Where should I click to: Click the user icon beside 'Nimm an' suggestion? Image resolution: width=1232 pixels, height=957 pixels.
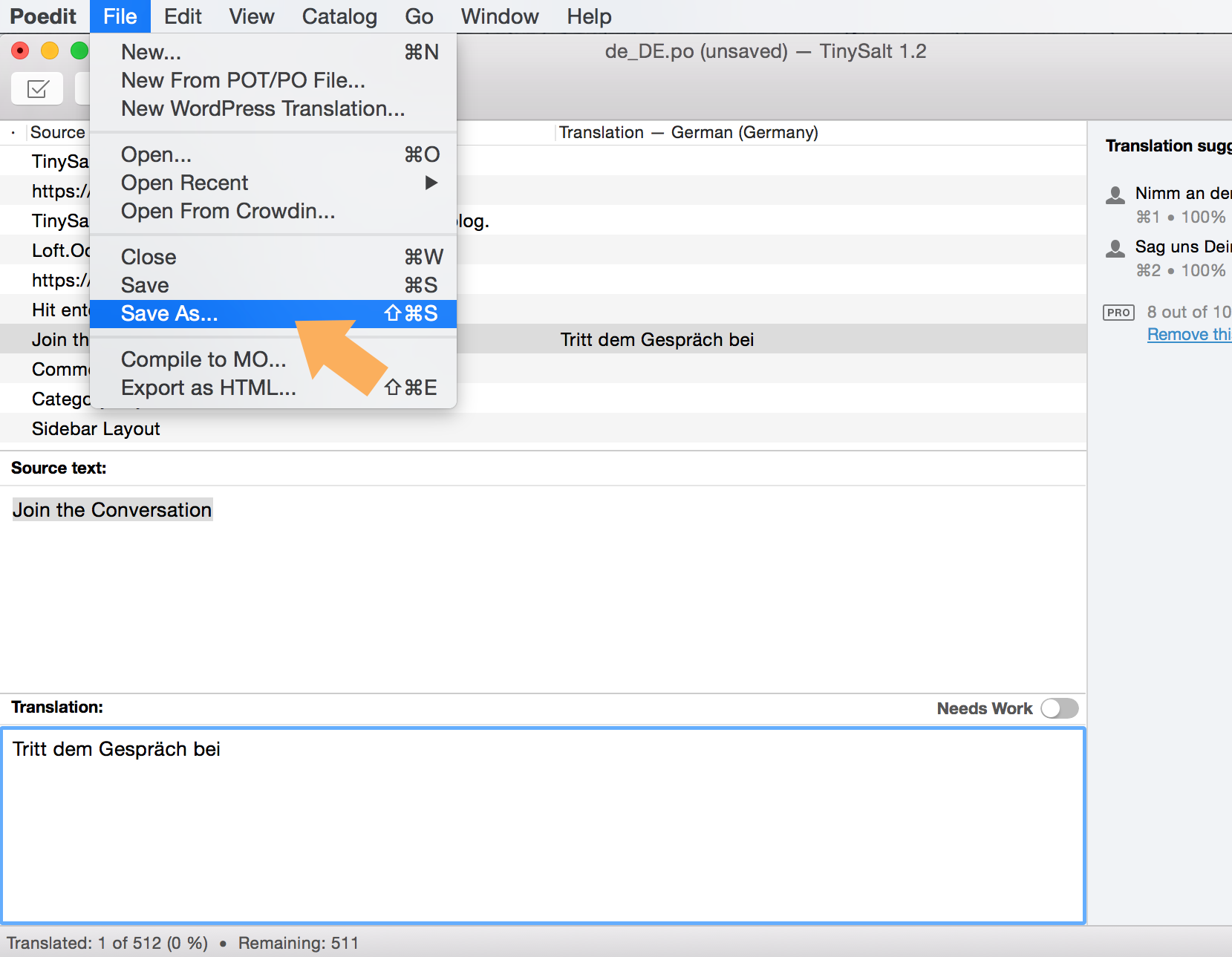[x=1115, y=195]
